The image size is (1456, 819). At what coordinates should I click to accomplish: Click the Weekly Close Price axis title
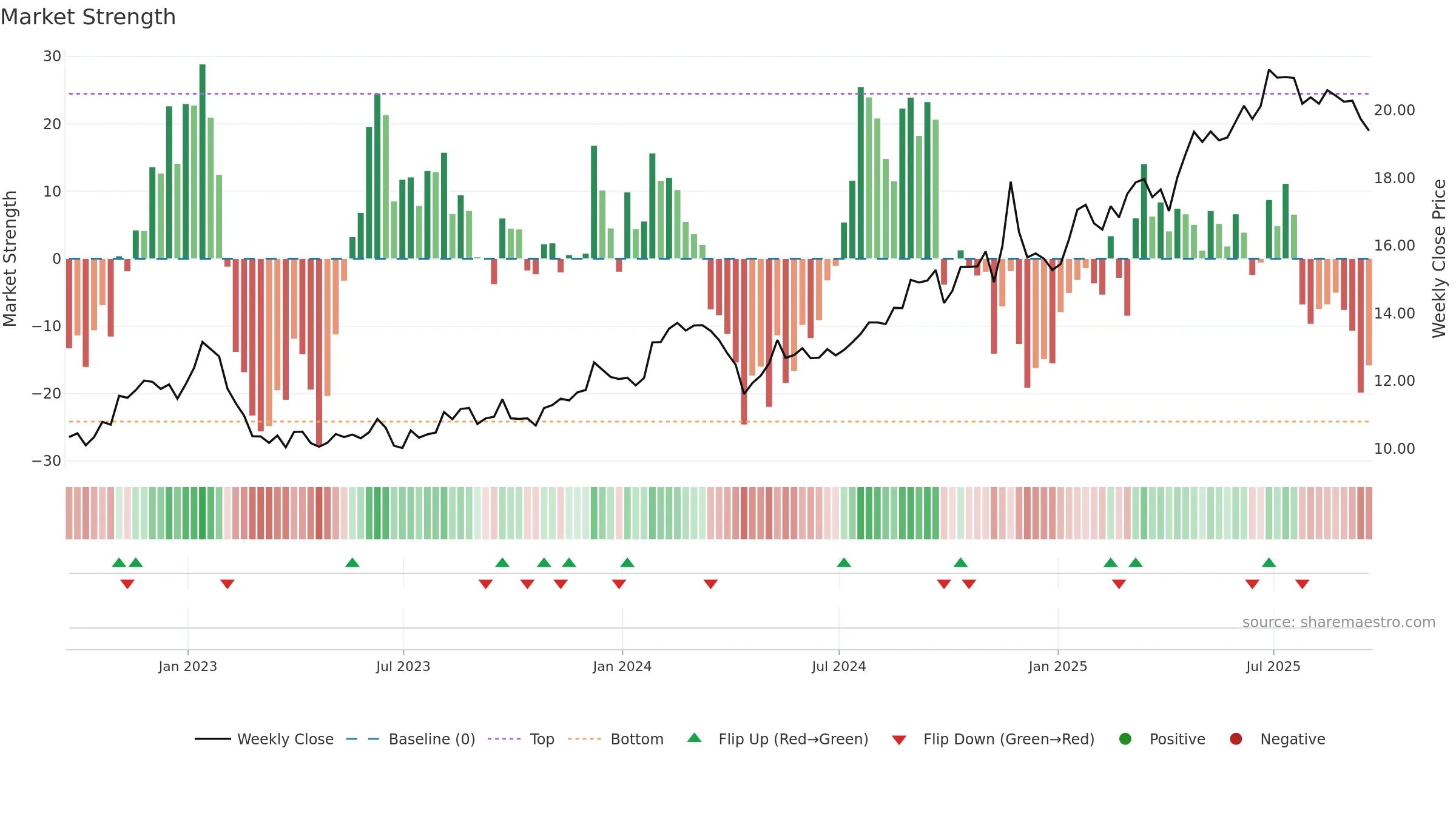click(x=1439, y=258)
